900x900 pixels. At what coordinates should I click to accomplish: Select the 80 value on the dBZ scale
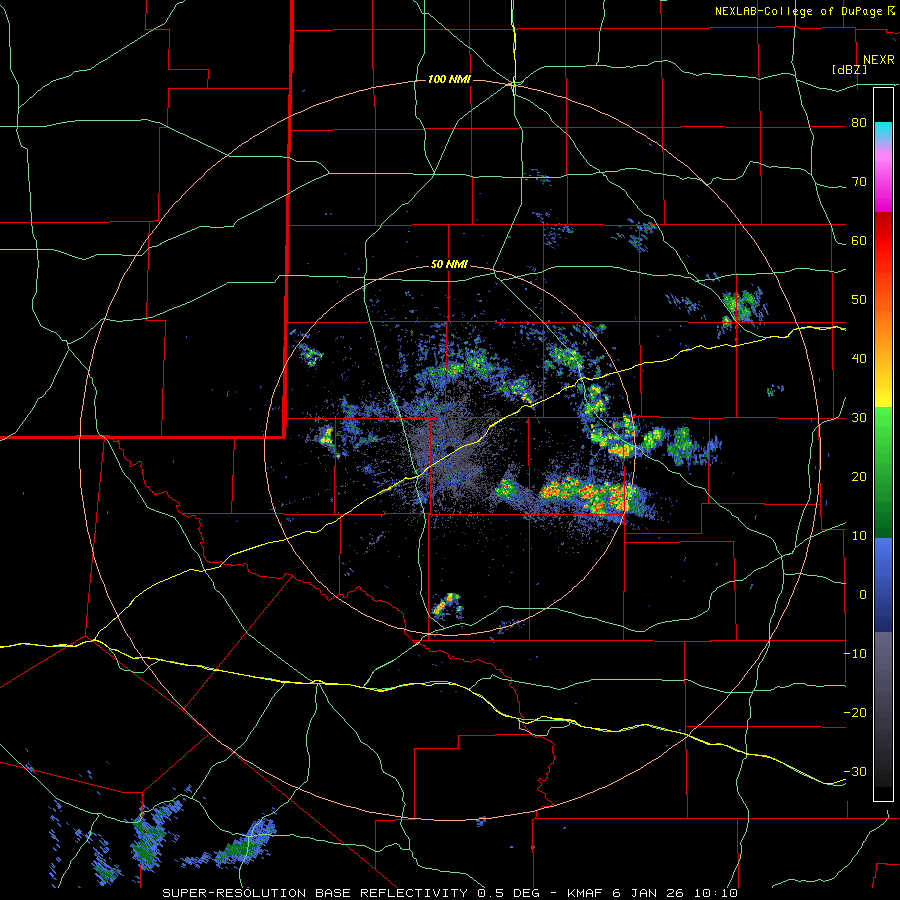click(859, 123)
